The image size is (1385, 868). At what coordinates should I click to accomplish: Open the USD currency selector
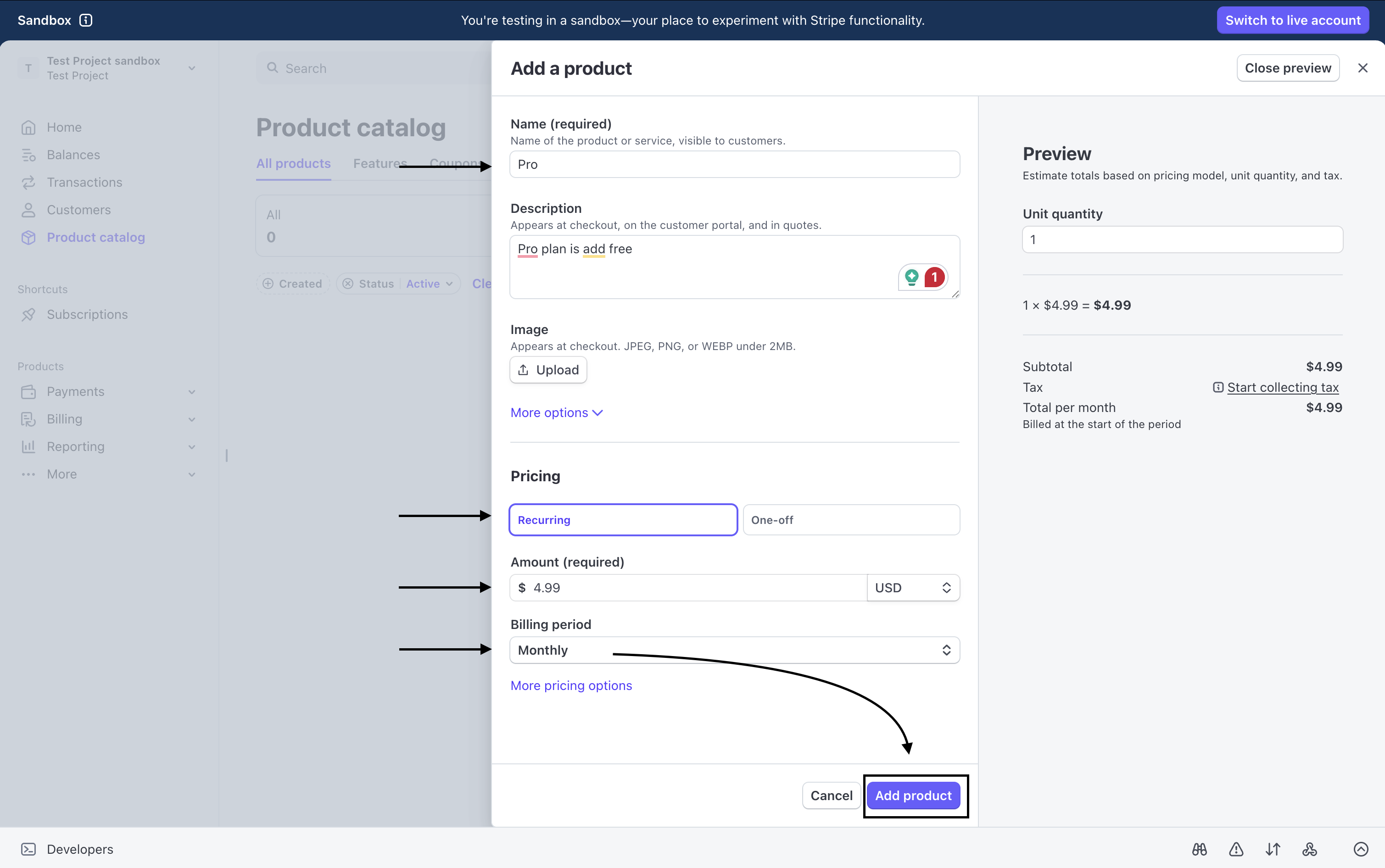point(913,587)
